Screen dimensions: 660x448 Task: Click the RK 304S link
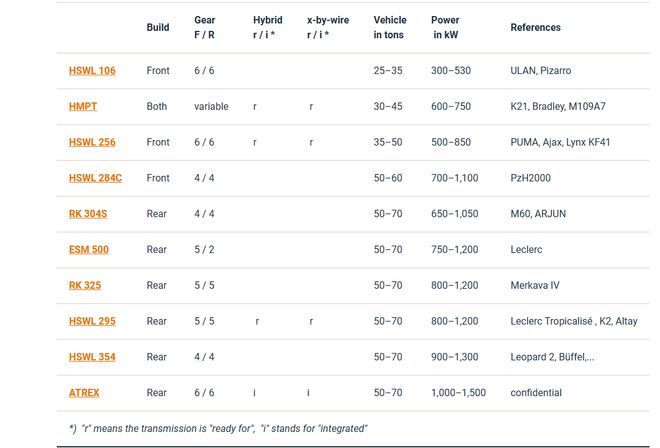tap(88, 214)
